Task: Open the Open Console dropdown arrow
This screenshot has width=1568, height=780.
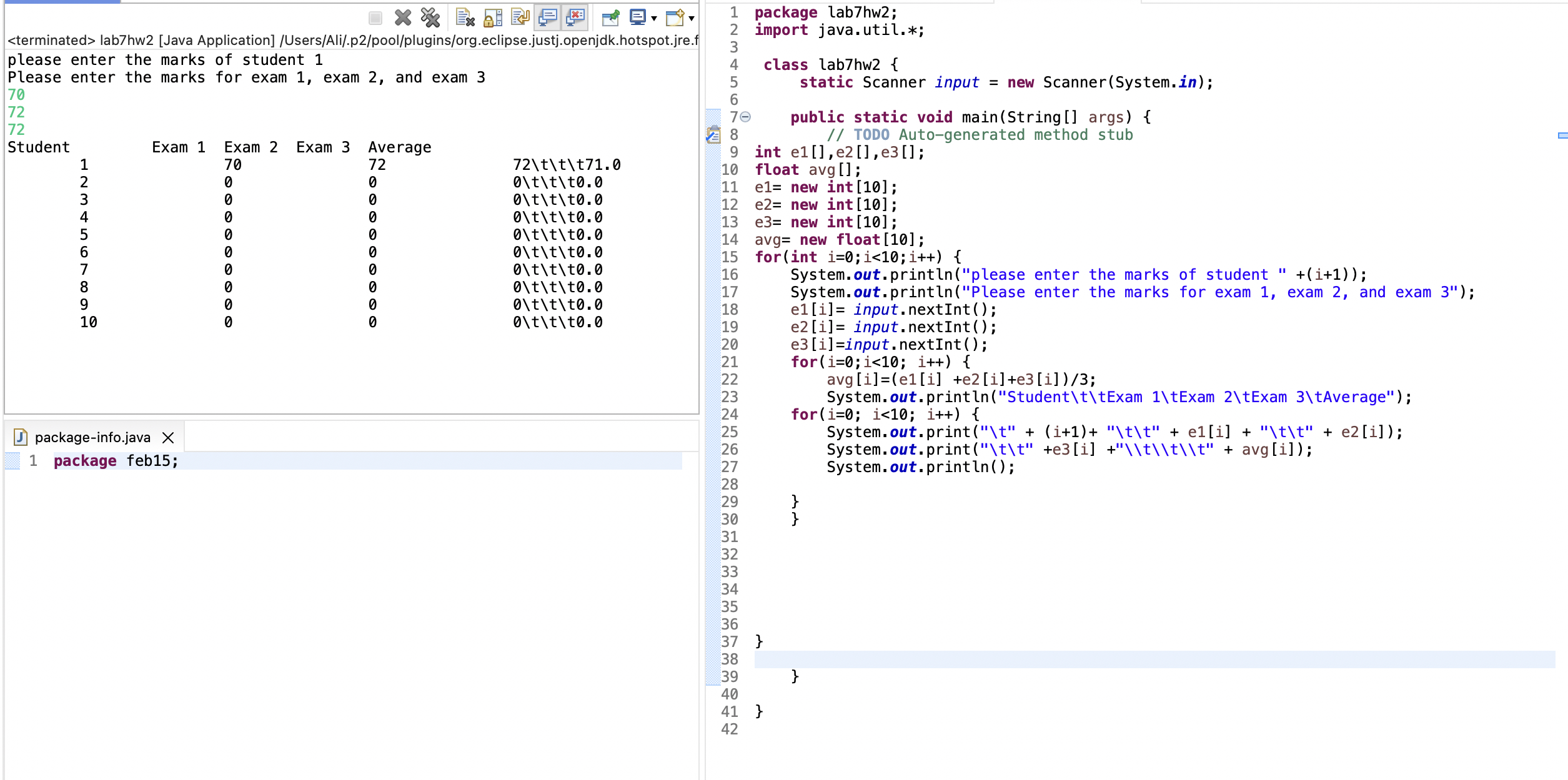Action: 692,19
